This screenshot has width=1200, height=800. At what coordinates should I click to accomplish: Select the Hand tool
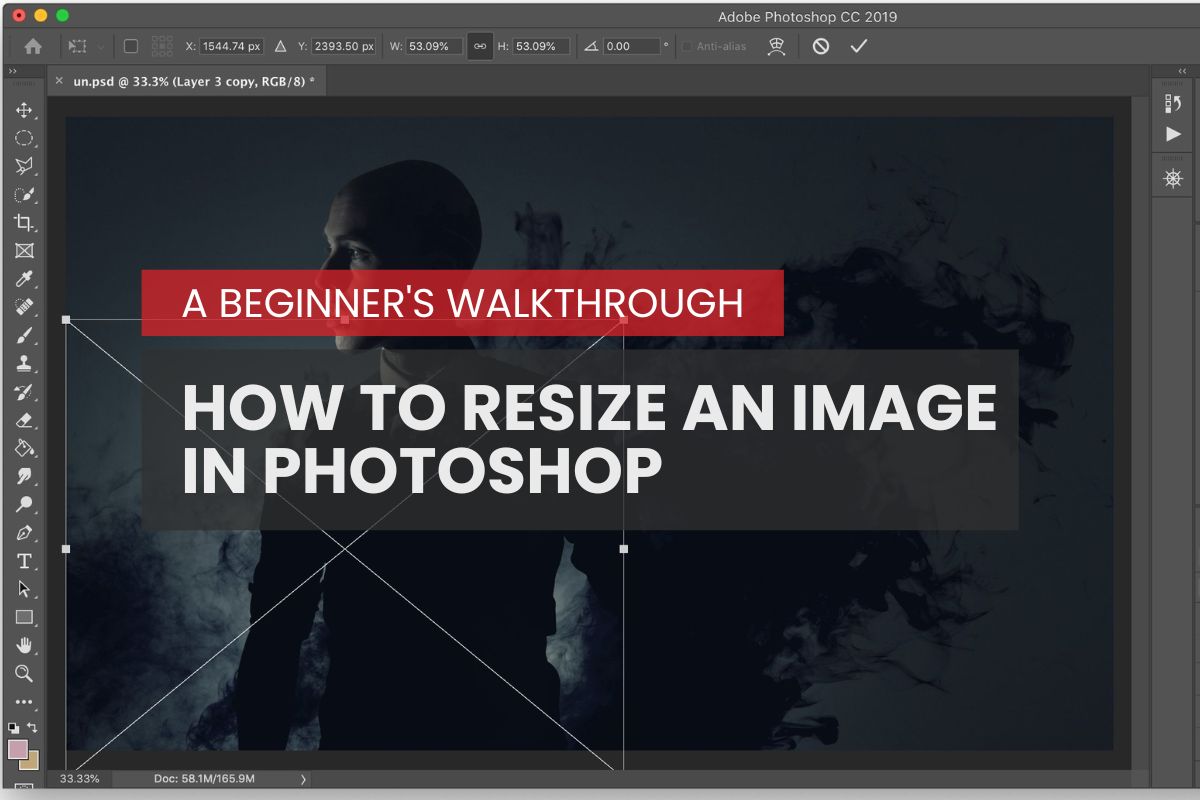click(x=24, y=645)
